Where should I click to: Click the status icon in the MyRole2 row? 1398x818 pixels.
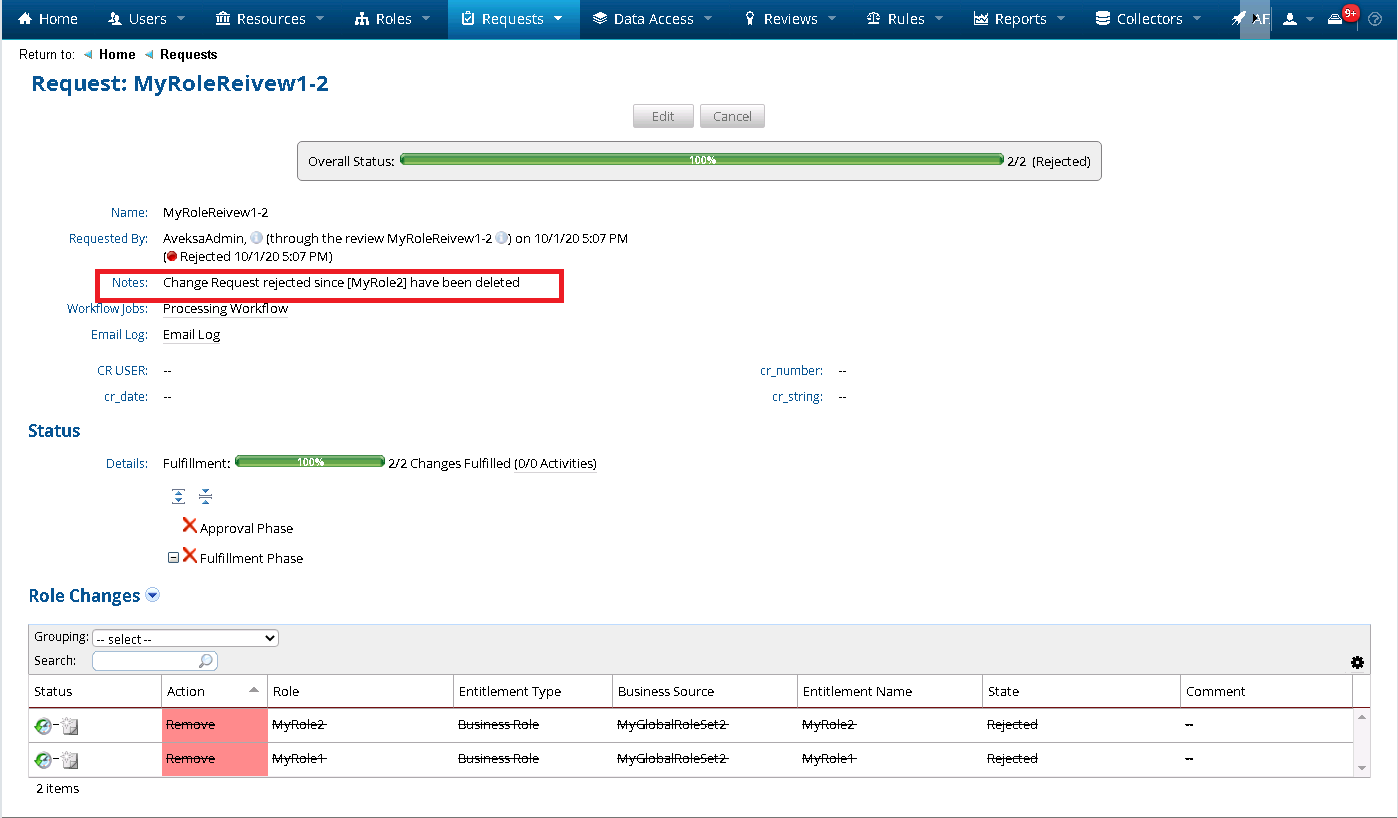pos(43,727)
